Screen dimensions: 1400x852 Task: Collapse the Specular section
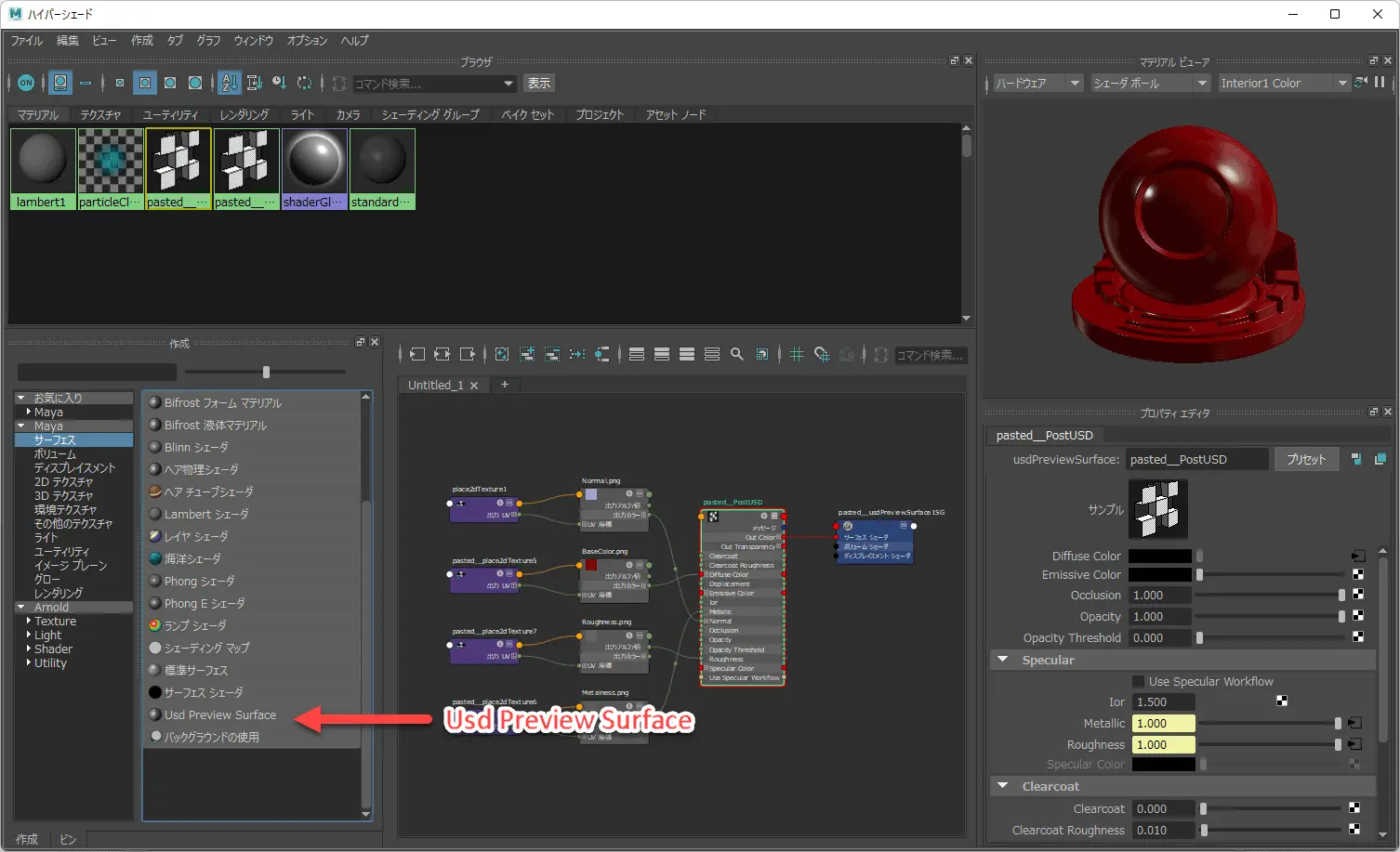(1003, 660)
